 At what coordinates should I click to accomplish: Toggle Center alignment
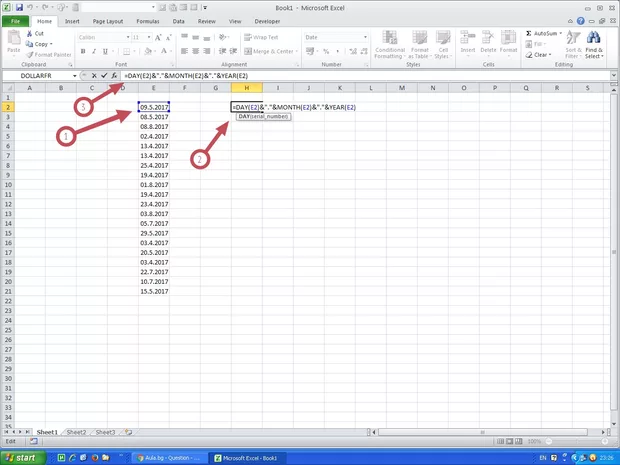[195, 51]
